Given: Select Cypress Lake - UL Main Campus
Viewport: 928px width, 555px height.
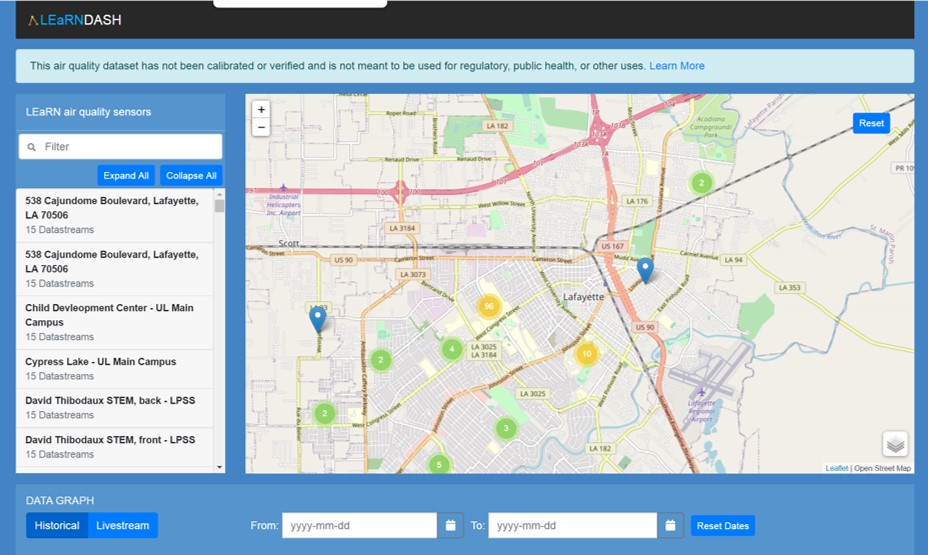Looking at the screenshot, I should pyautogui.click(x=115, y=369).
